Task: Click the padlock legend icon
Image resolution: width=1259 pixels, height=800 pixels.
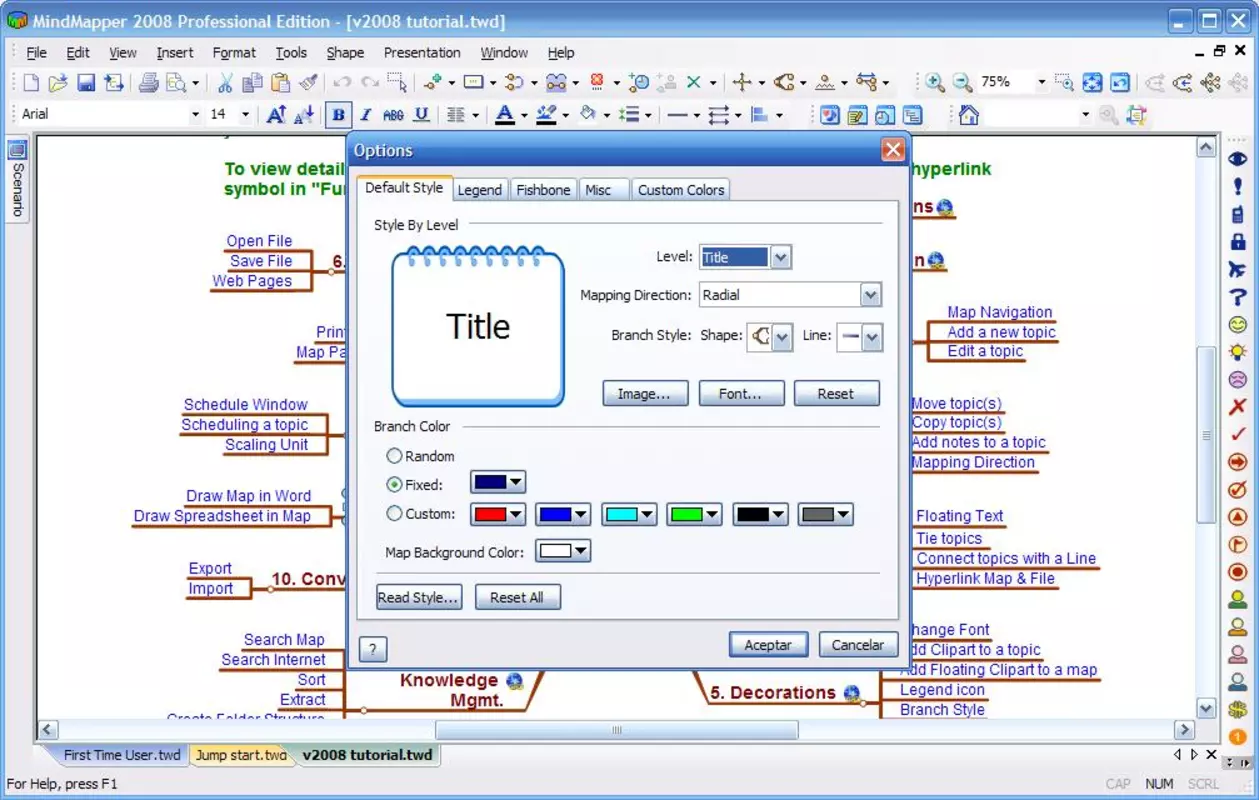Action: [x=1238, y=242]
